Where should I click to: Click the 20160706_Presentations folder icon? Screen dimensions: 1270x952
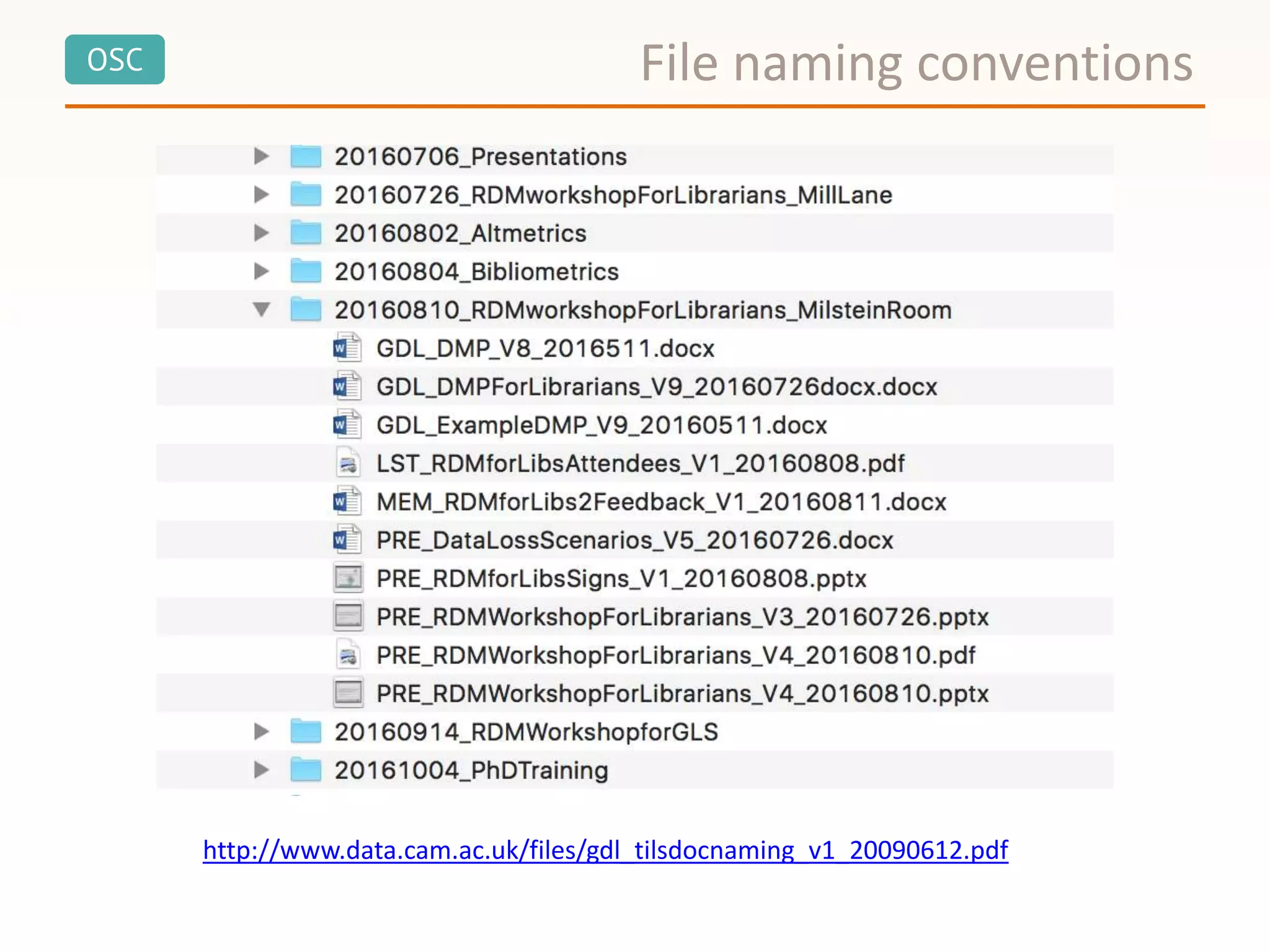tap(306, 156)
